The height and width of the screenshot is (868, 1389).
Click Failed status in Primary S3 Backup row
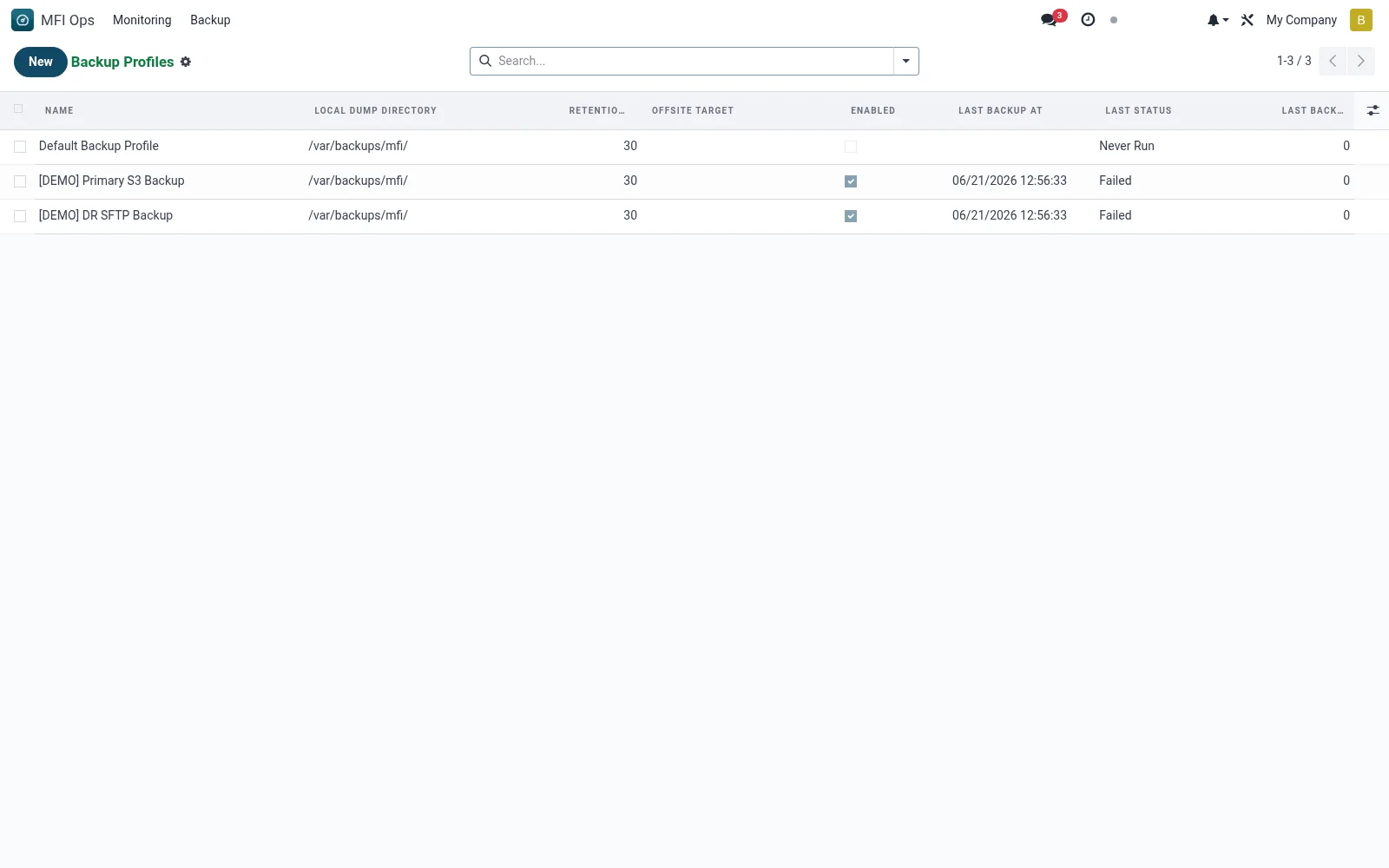tap(1116, 181)
